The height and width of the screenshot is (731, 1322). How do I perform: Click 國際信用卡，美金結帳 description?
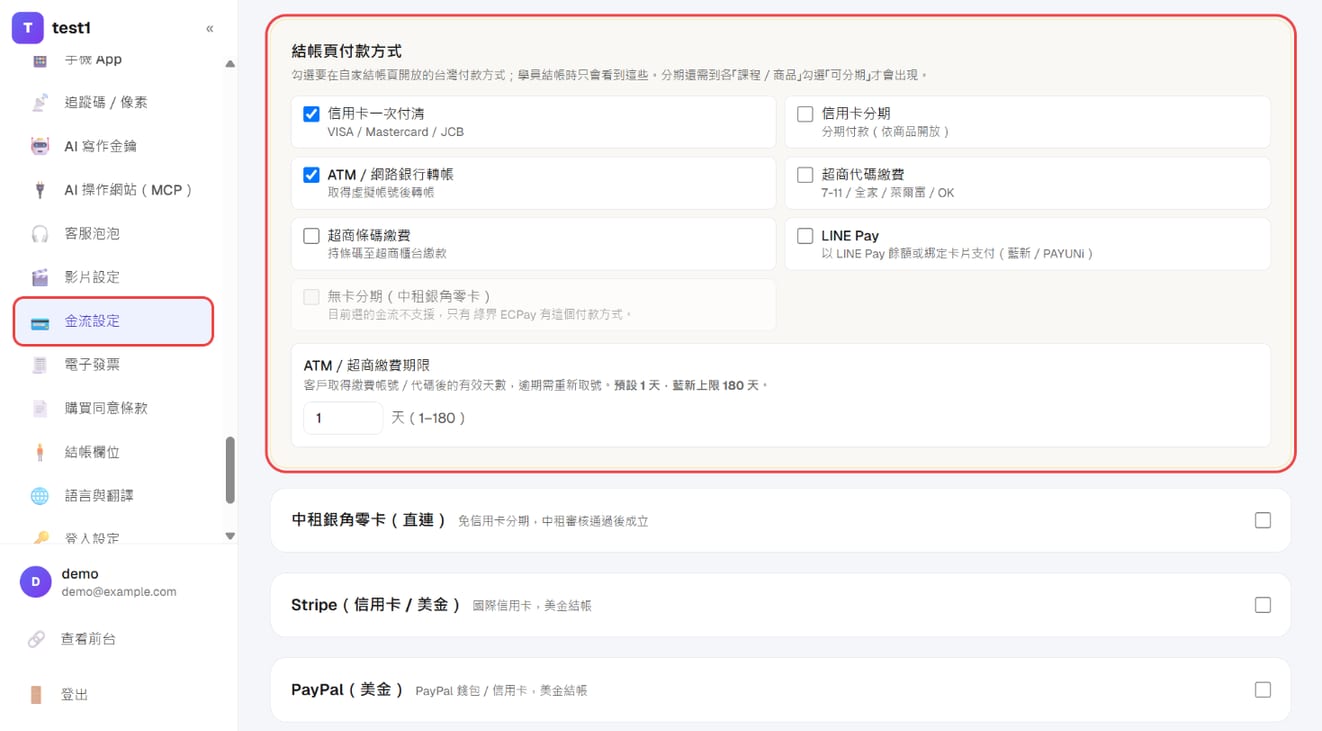click(x=532, y=606)
